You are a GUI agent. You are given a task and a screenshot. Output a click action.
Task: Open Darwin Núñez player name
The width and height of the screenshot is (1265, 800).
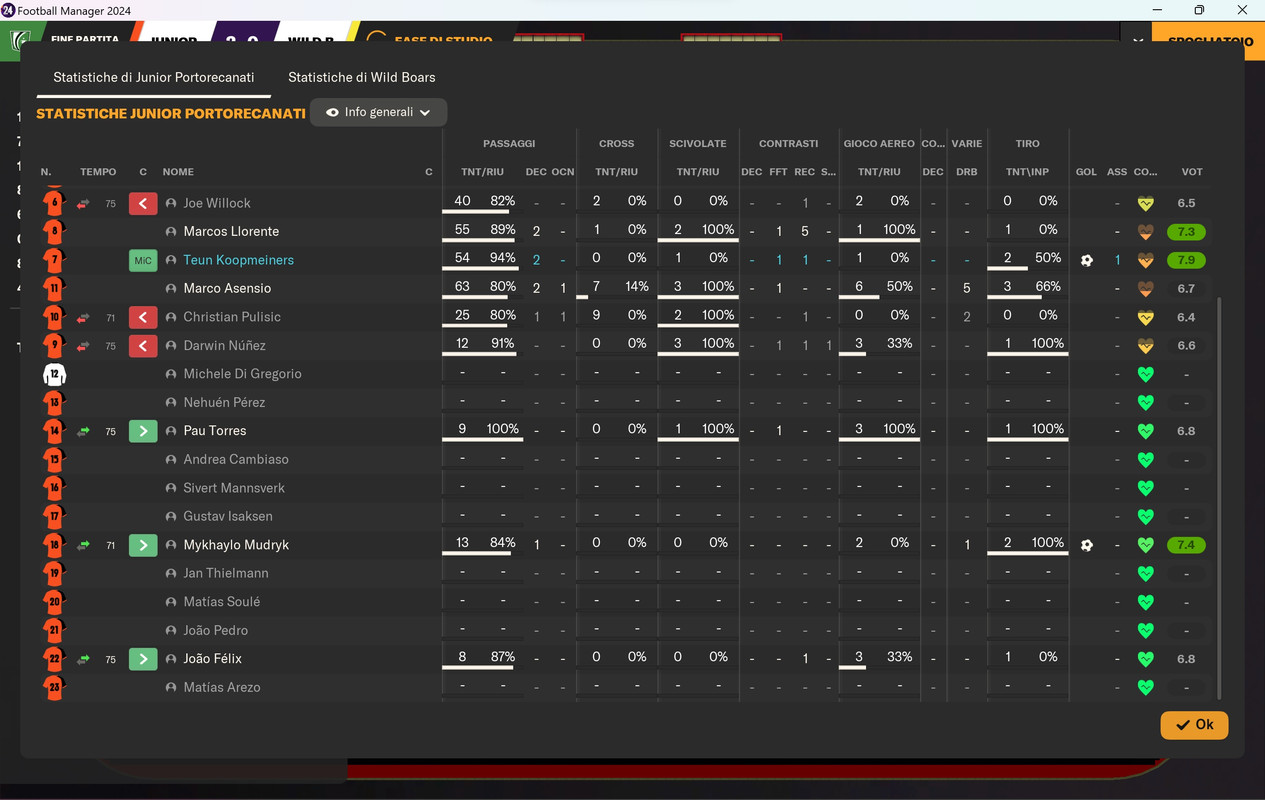[x=224, y=345]
